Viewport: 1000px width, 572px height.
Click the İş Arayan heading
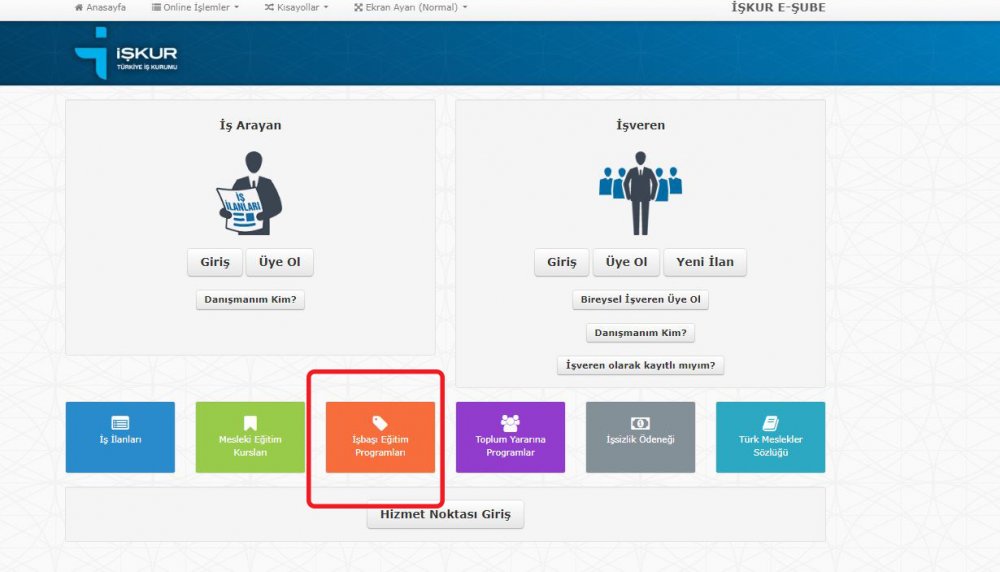[250, 125]
